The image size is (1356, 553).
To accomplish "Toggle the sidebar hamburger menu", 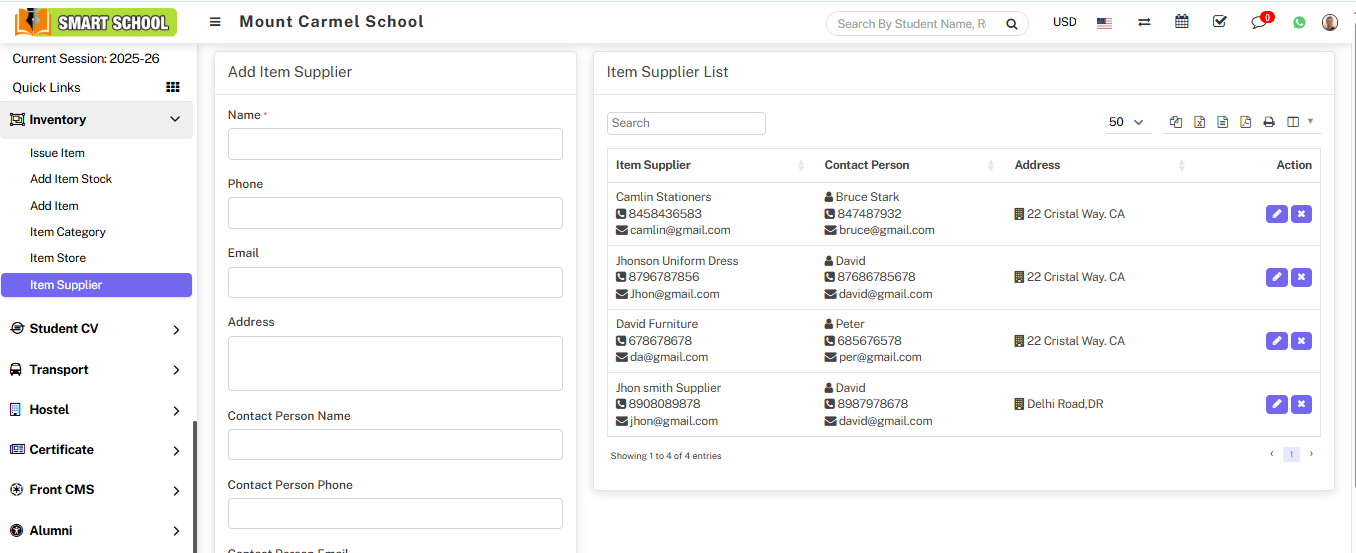I will click(x=215, y=22).
